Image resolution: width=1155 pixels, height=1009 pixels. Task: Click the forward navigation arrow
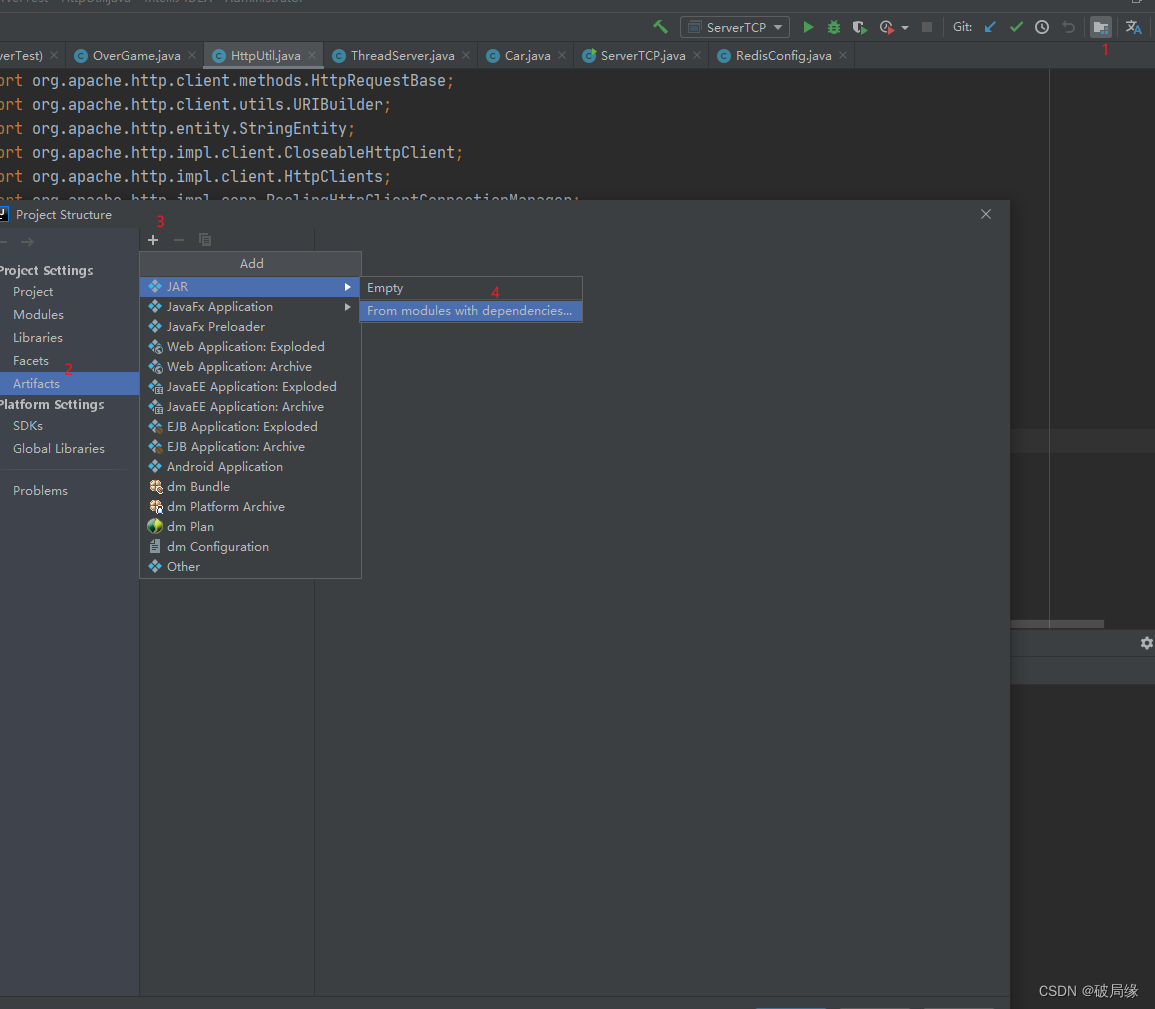(x=27, y=242)
